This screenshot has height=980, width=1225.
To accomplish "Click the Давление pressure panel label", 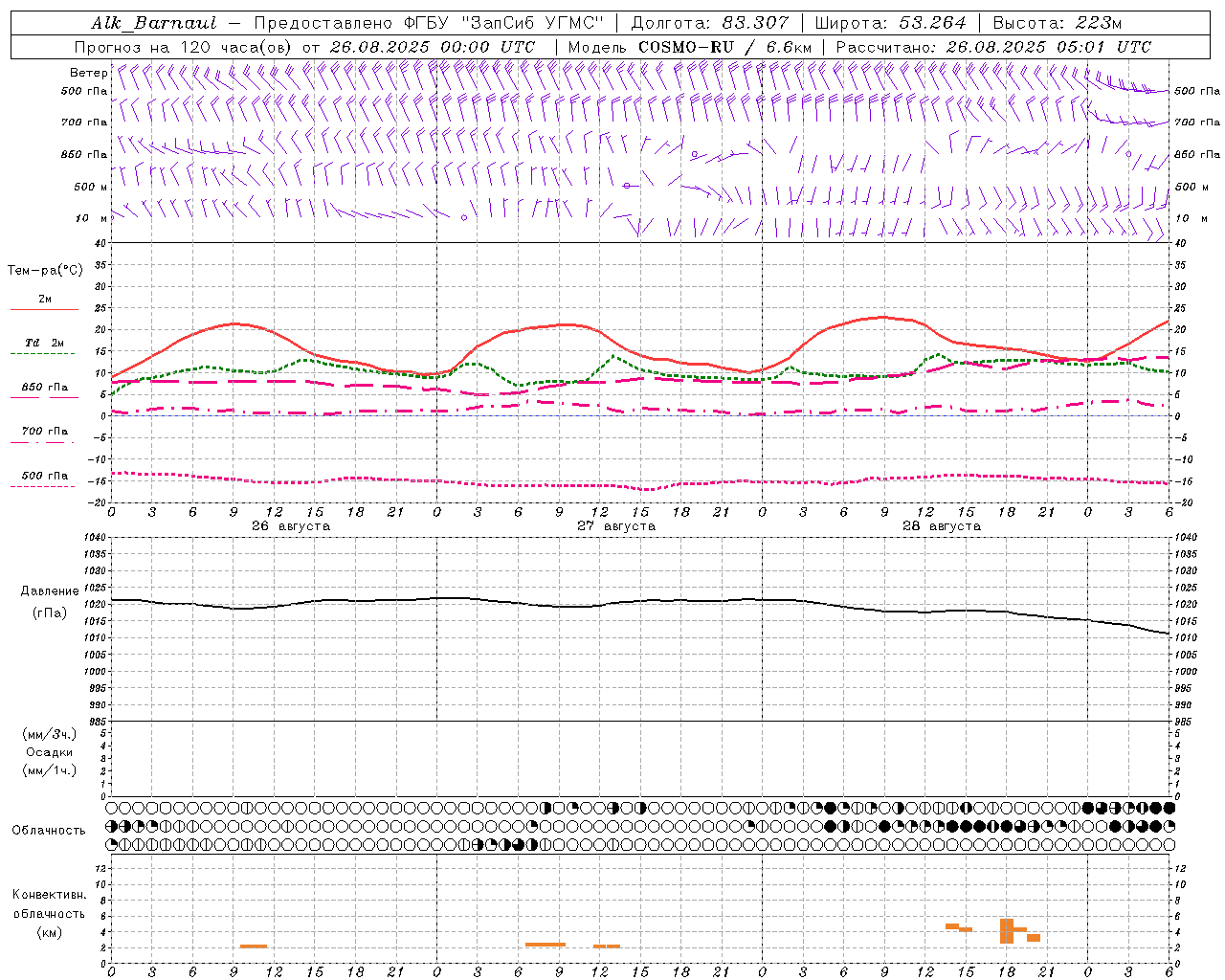I will click(50, 591).
